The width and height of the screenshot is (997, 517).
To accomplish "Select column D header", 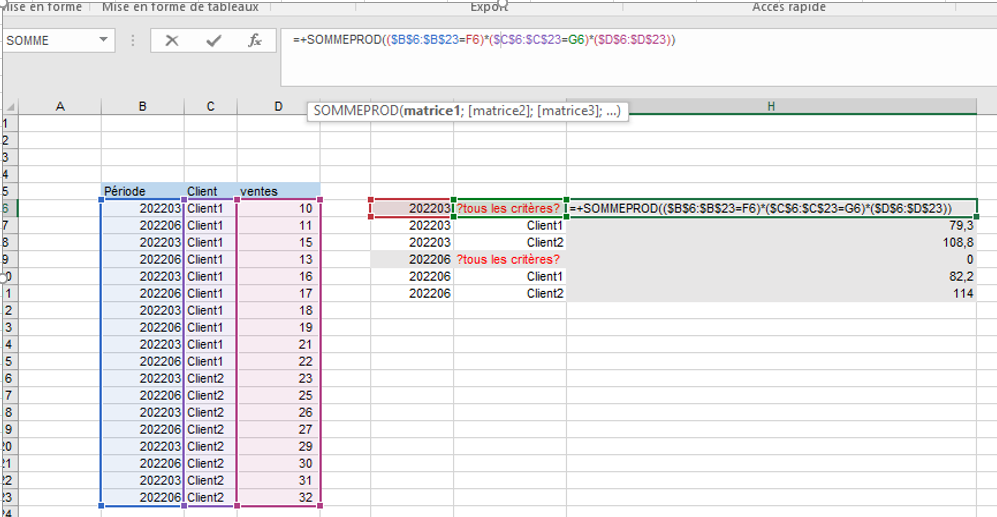I will tap(278, 107).
